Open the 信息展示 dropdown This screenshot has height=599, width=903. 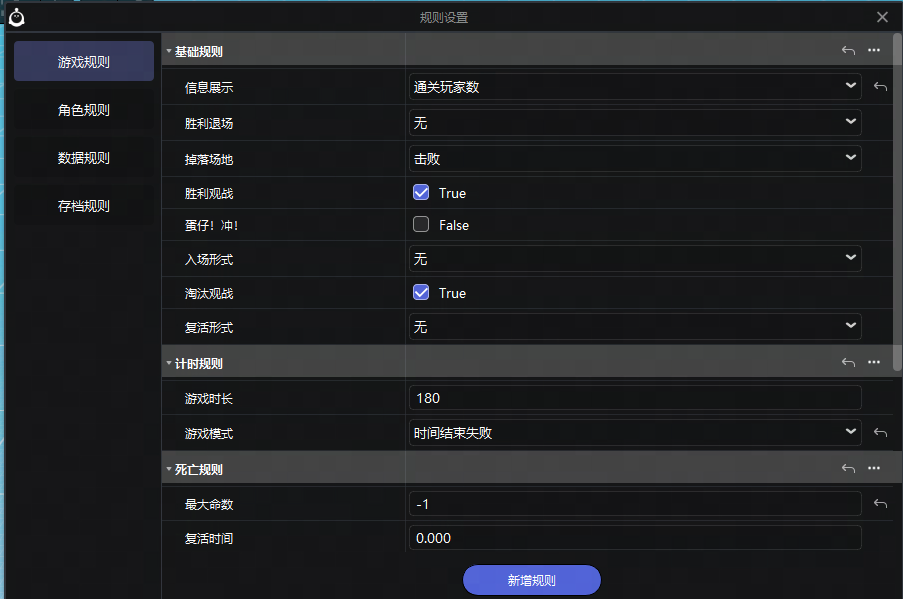point(635,87)
